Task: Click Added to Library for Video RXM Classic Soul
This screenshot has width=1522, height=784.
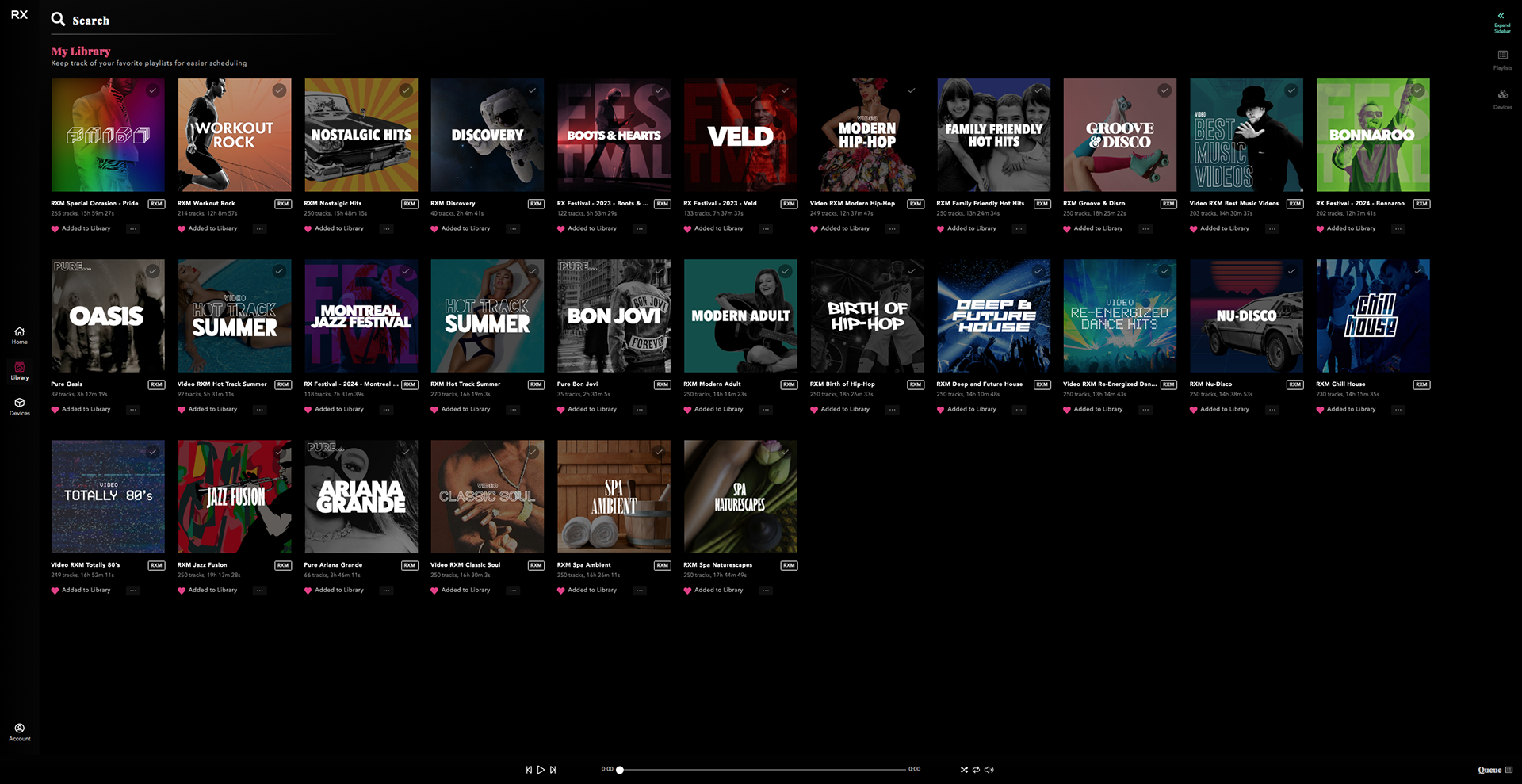Action: tap(465, 590)
